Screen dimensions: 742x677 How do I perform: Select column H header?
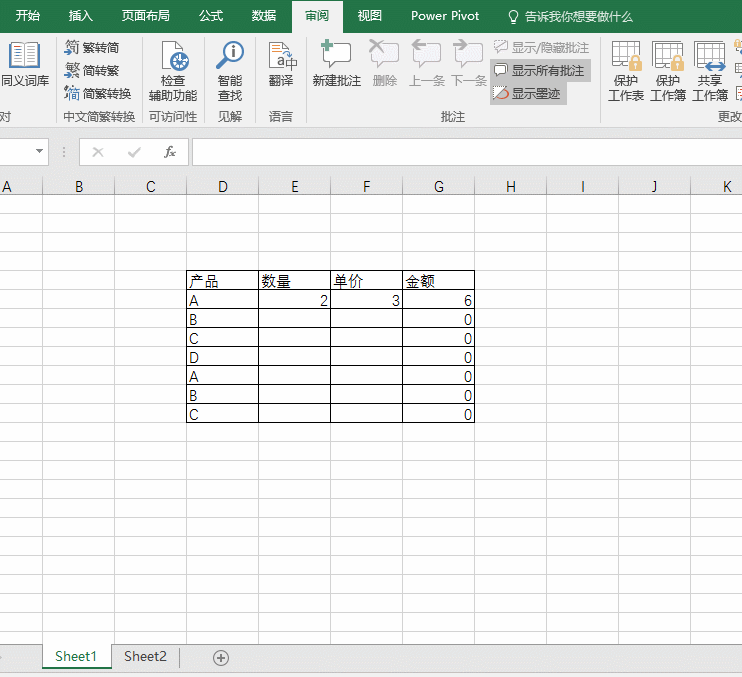(x=510, y=187)
